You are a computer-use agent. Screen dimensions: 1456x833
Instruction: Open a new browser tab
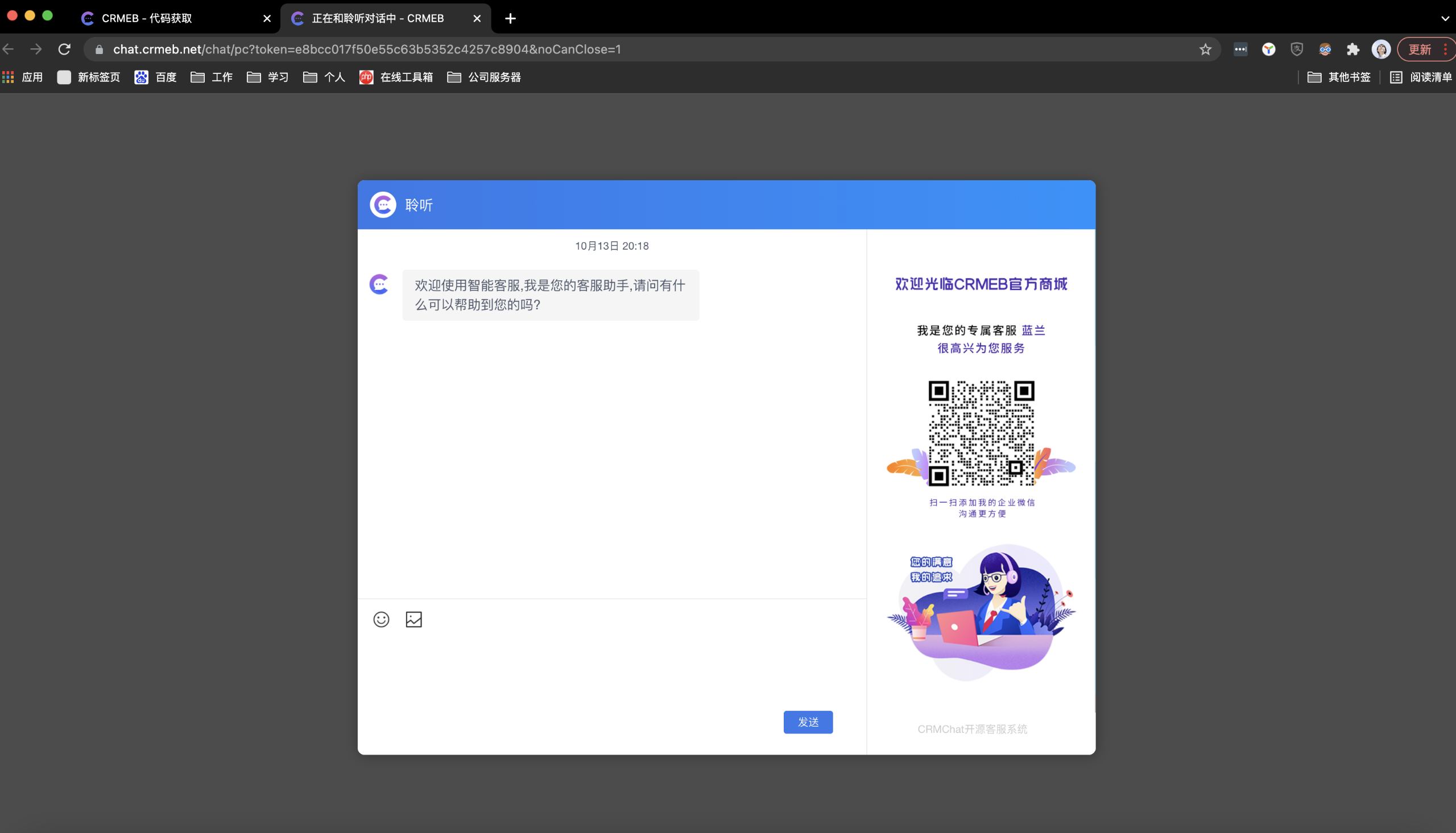510,18
